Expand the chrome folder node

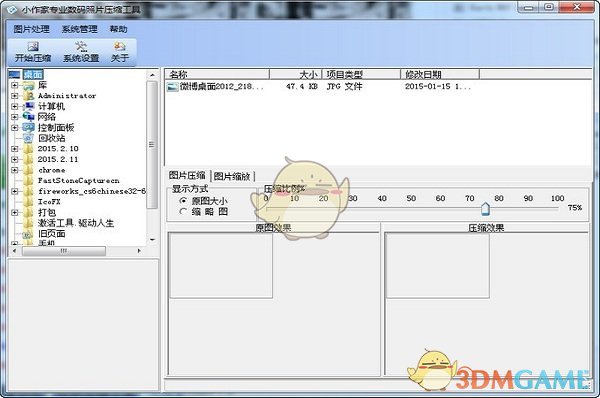tap(15, 170)
